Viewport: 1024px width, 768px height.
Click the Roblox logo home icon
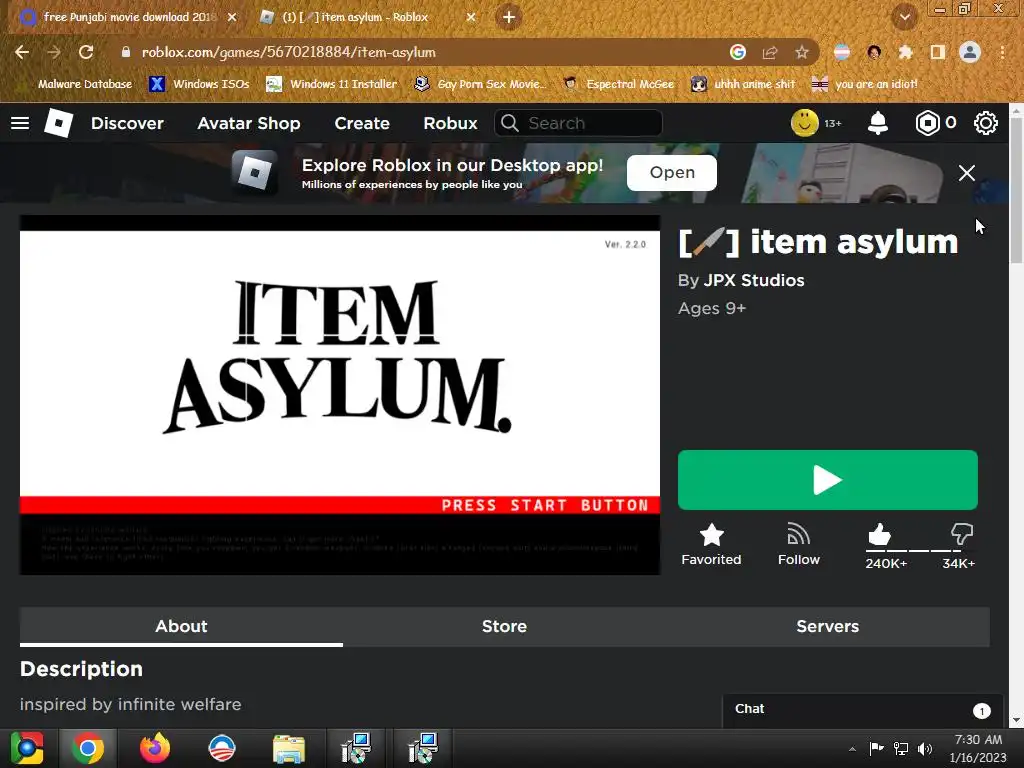[x=58, y=123]
